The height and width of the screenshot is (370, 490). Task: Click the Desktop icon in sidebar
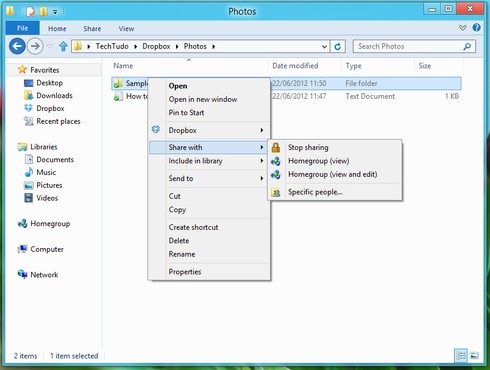29,83
